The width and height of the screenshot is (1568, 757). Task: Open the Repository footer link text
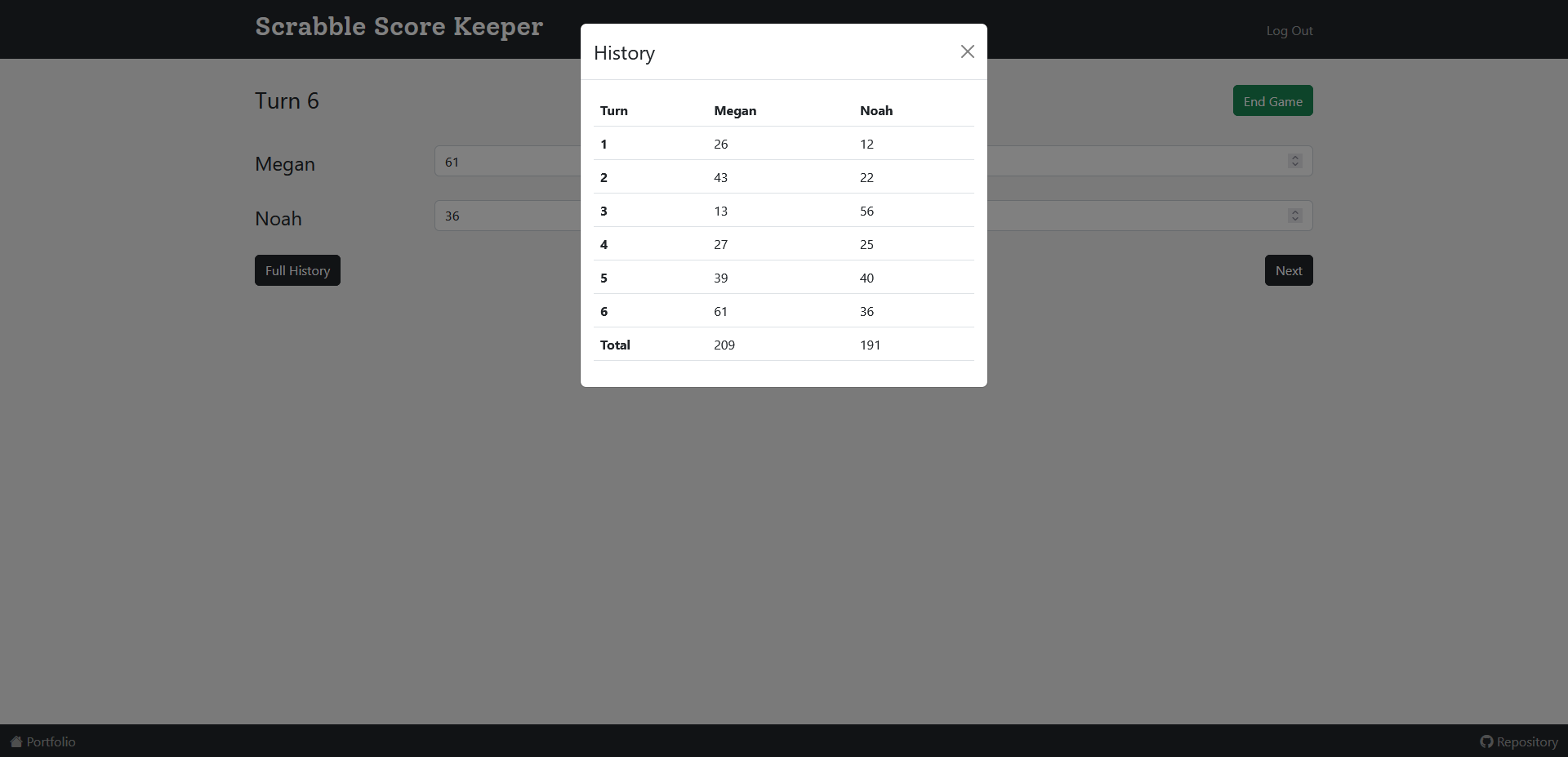pos(1526,741)
